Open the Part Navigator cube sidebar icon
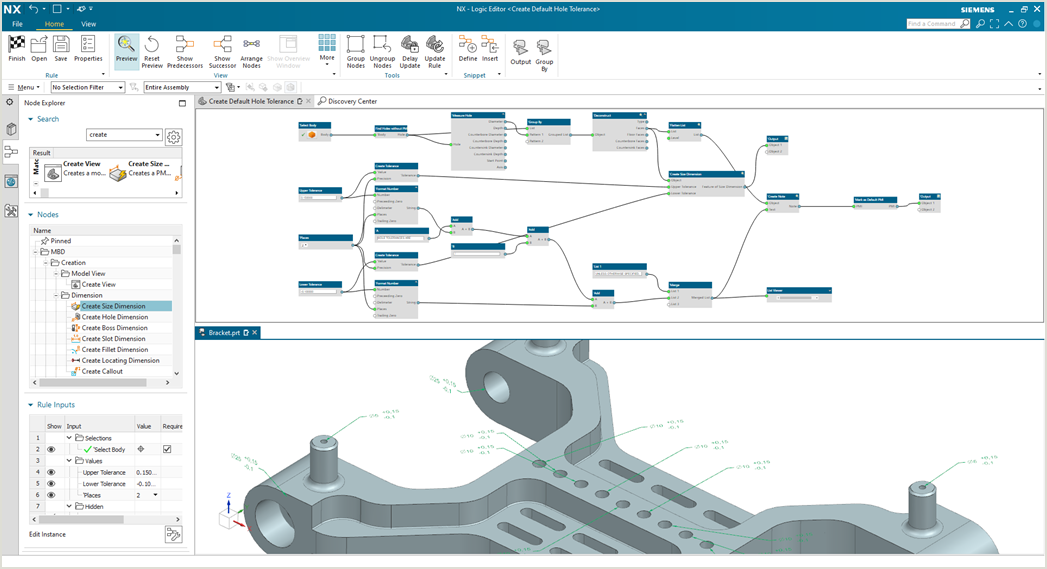Screen dimensions: 1047x569 tap(11, 129)
